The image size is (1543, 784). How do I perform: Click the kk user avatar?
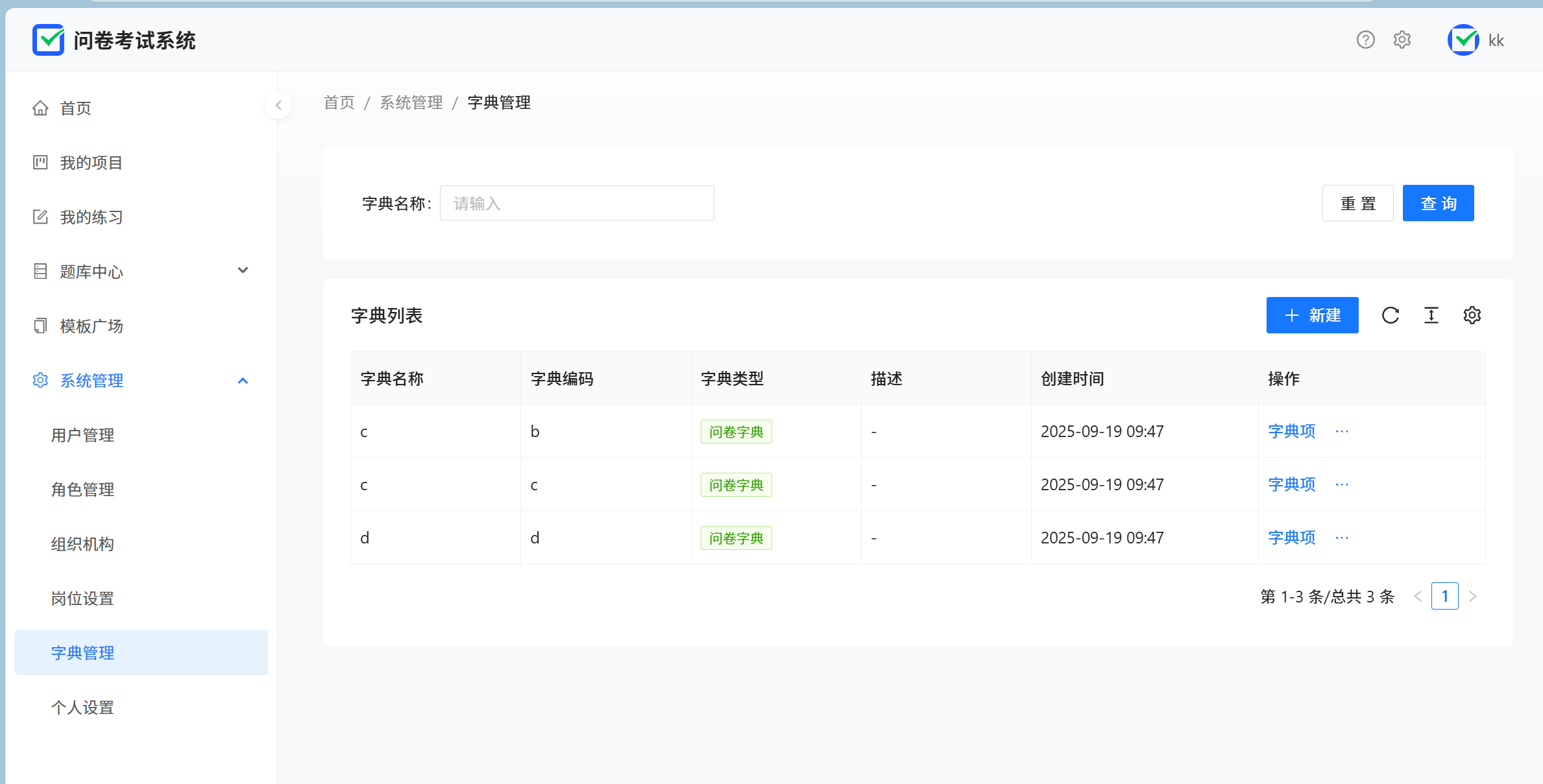(x=1463, y=40)
